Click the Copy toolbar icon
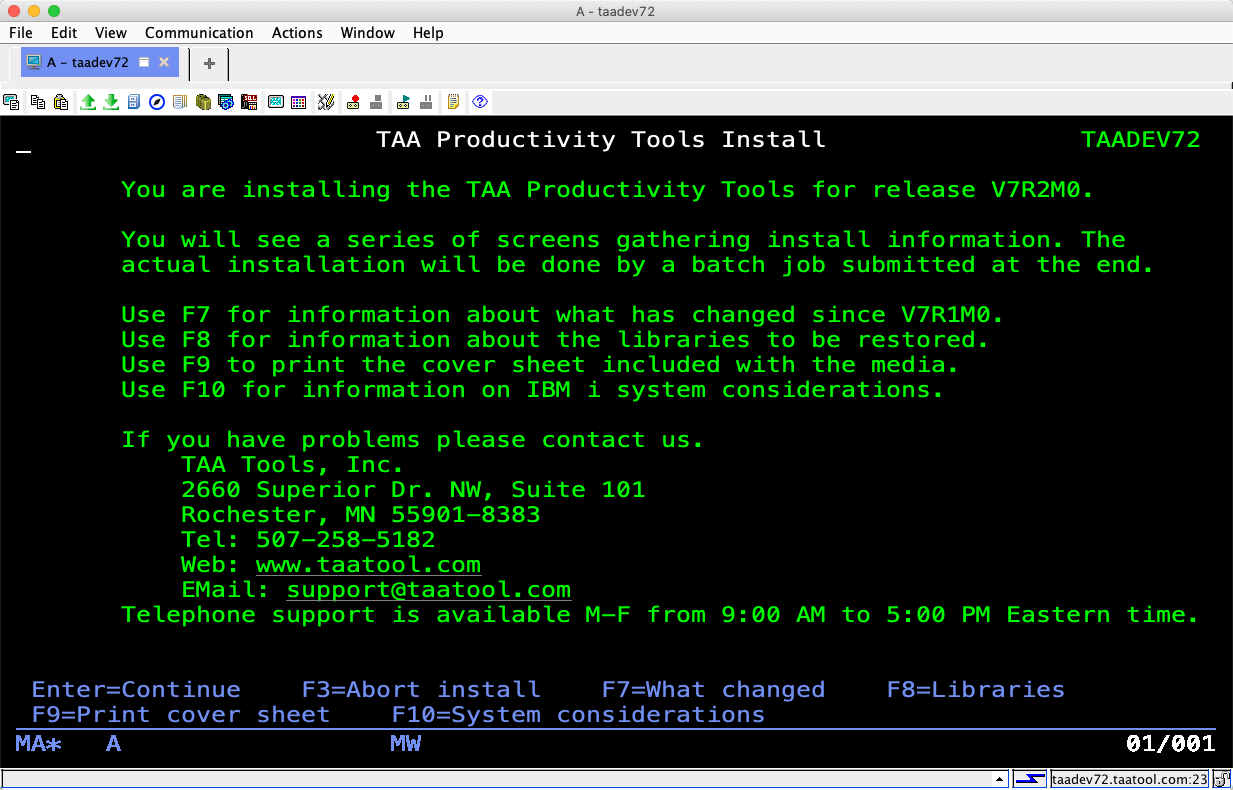1233x790 pixels. [x=38, y=102]
